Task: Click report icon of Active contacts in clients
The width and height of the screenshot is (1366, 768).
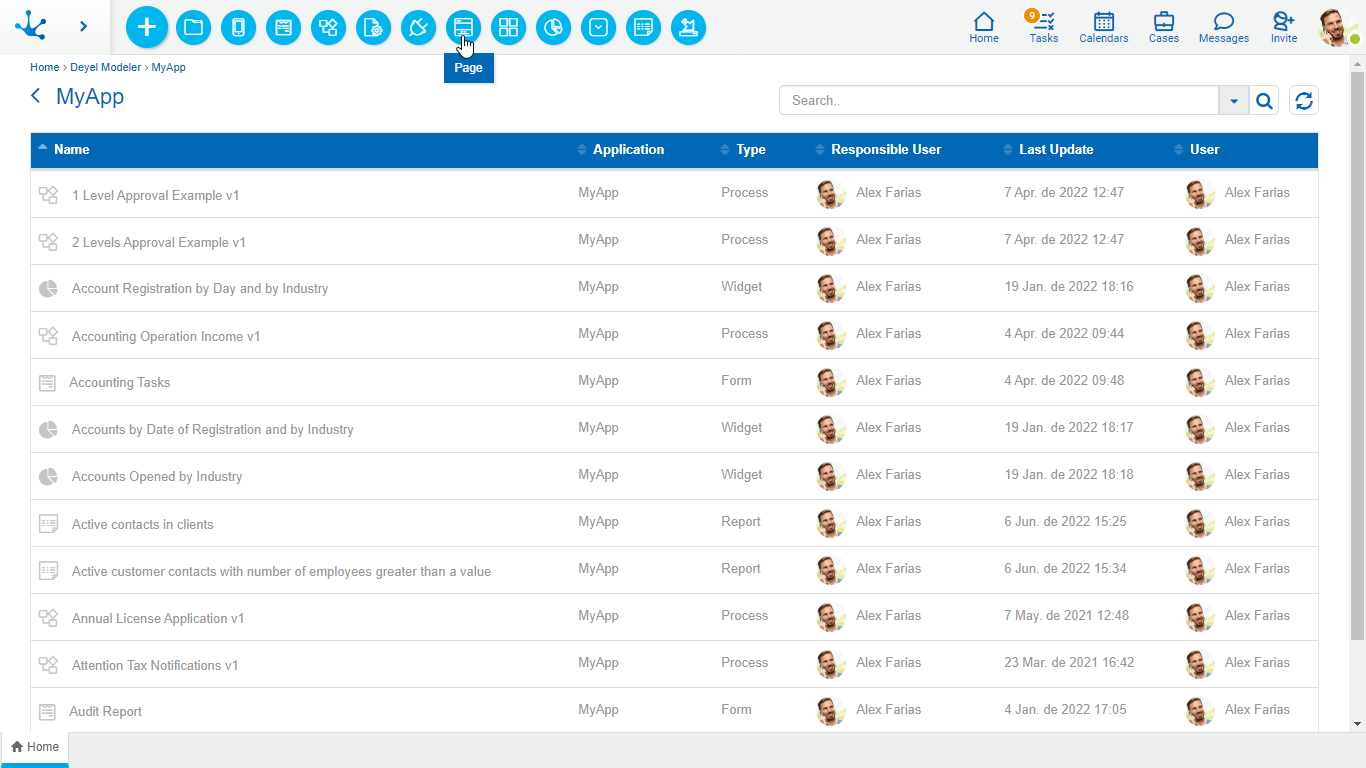Action: coord(48,524)
